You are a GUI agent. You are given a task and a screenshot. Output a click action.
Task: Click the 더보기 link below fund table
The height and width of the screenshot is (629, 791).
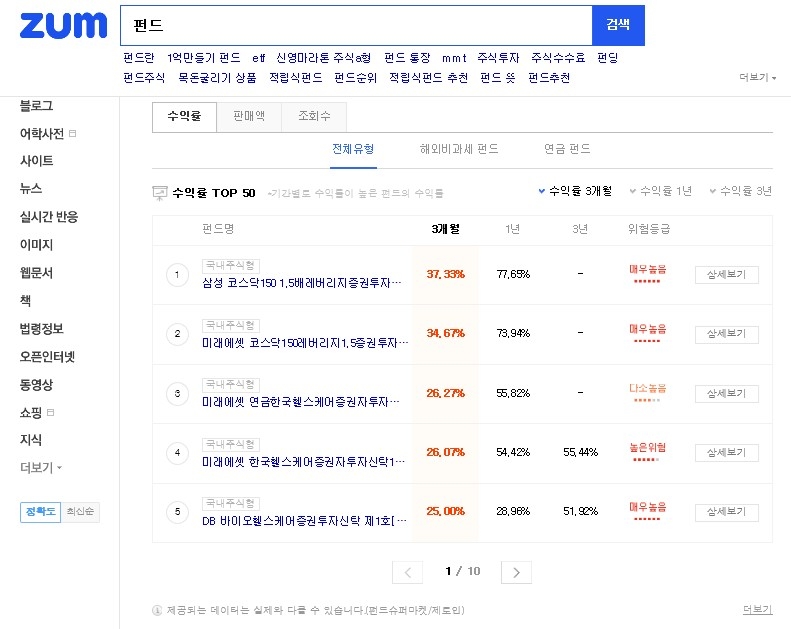click(757, 610)
